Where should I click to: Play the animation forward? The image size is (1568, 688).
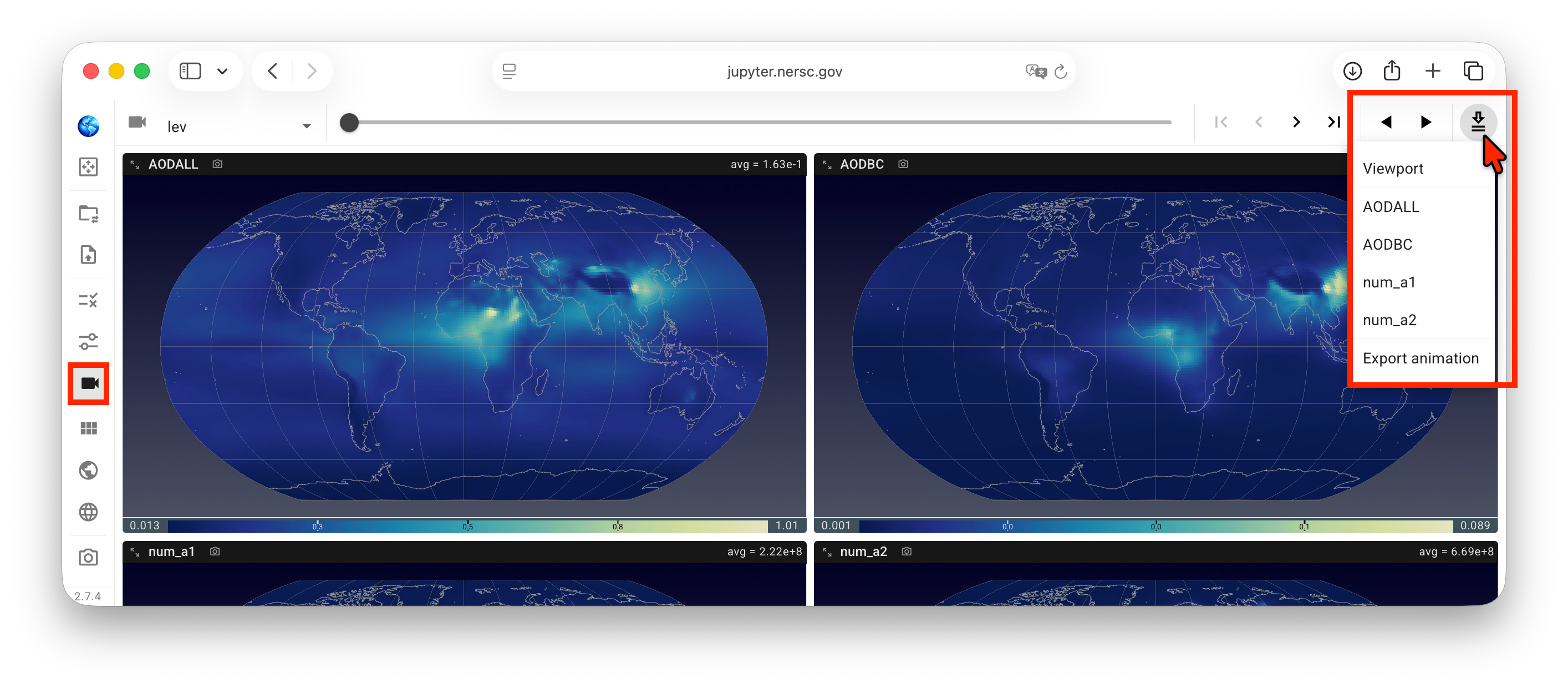coord(1425,123)
